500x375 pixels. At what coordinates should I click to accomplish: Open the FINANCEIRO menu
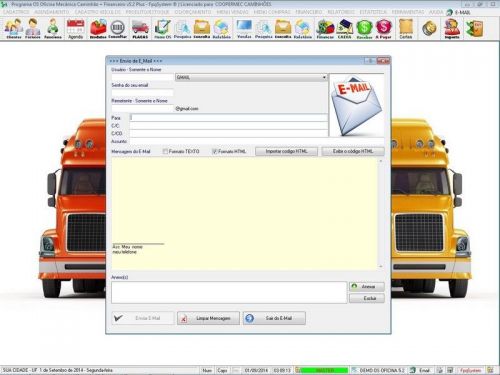click(x=309, y=12)
